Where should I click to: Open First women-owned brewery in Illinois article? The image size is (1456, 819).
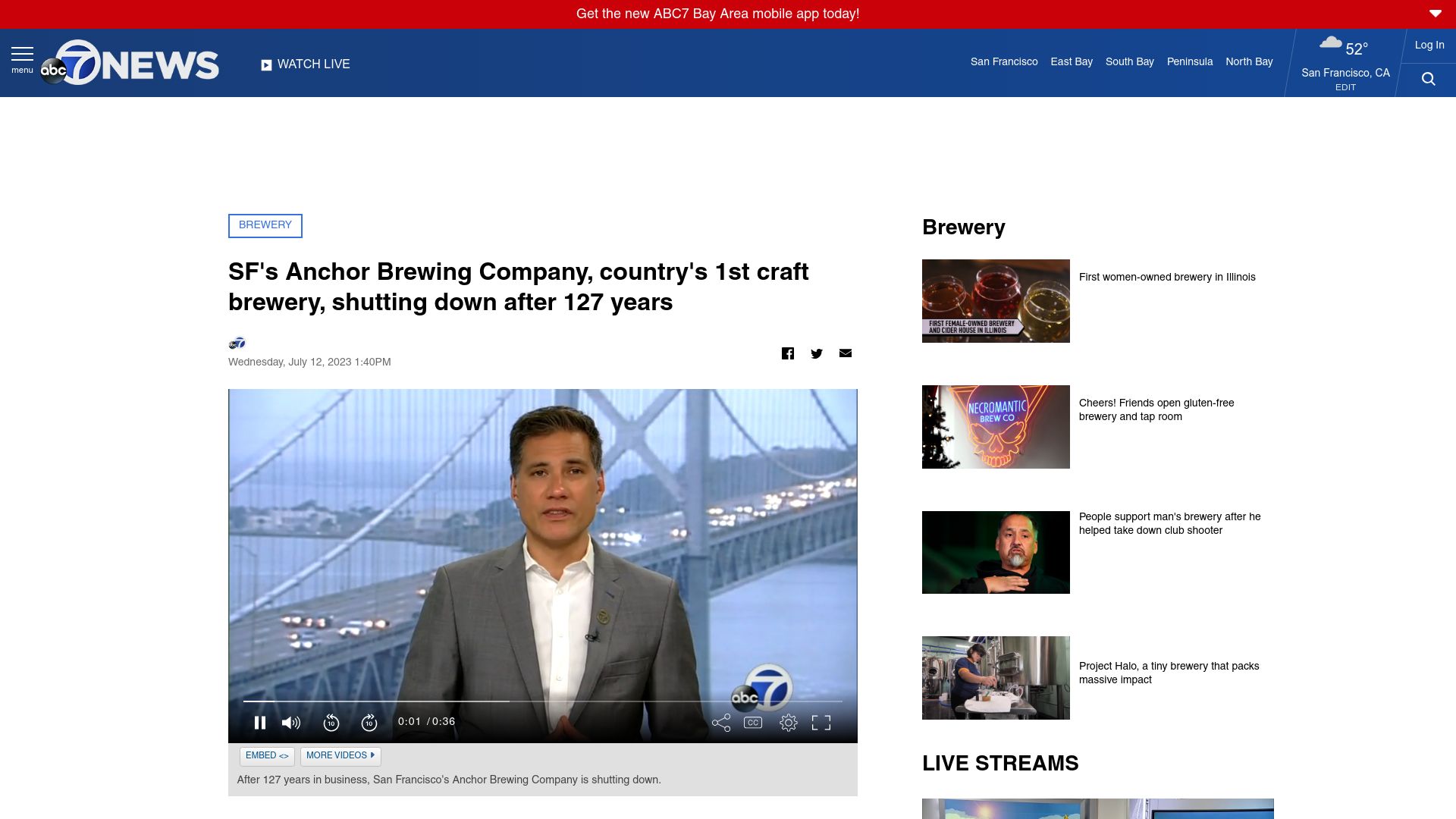coord(1167,278)
